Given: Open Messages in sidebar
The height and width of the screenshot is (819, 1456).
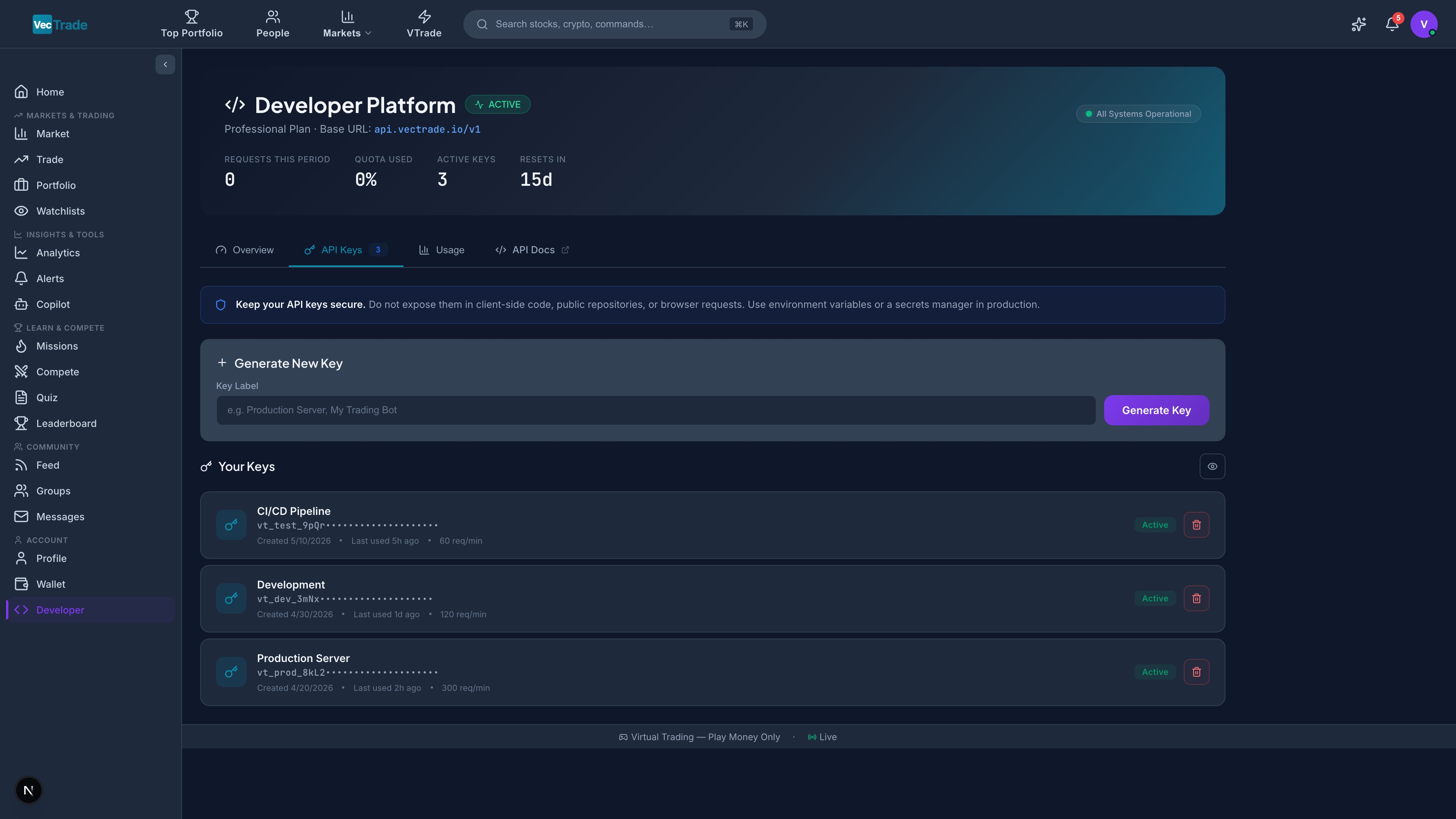Looking at the screenshot, I should tap(91, 516).
